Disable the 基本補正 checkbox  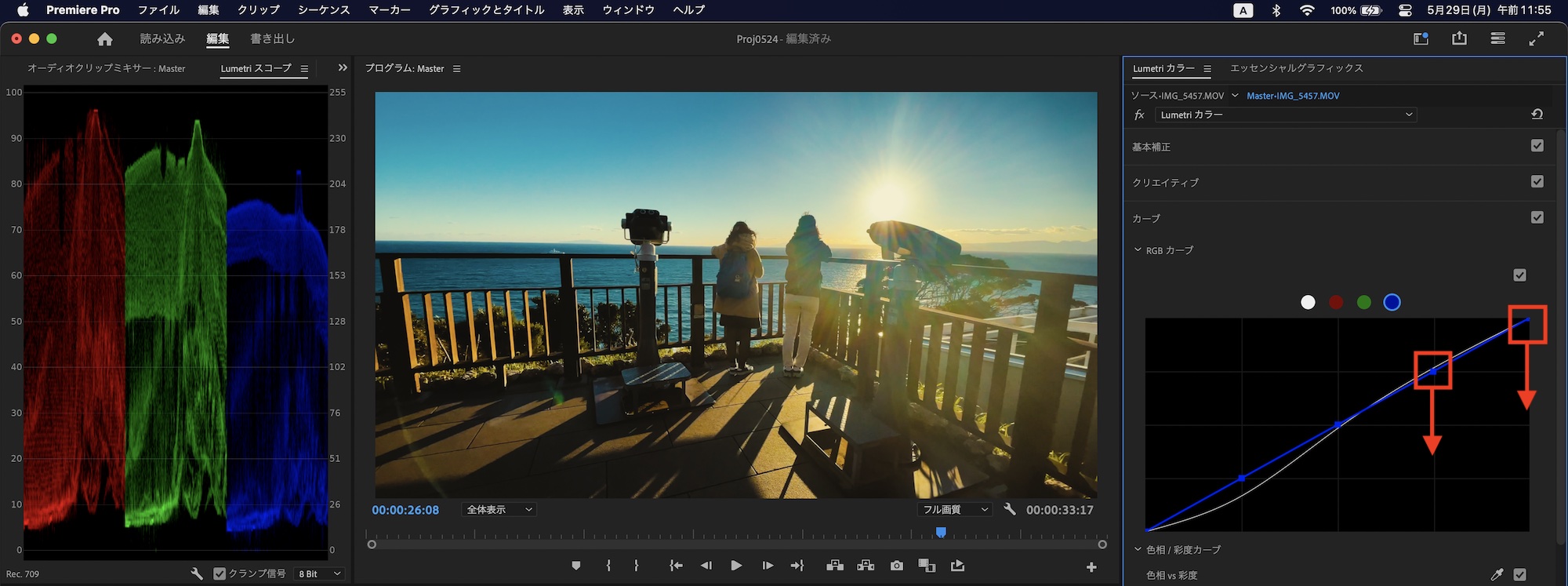pyautogui.click(x=1537, y=146)
